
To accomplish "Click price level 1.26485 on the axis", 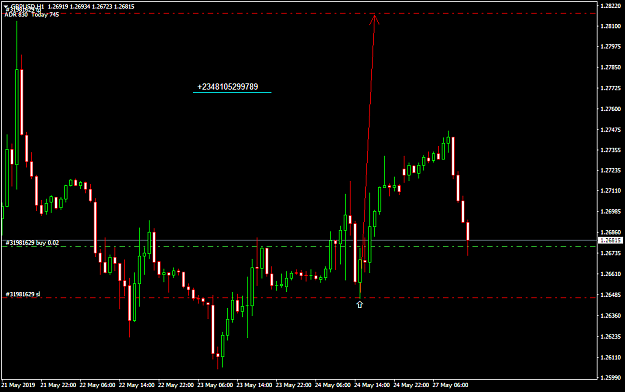I will click(x=610, y=295).
